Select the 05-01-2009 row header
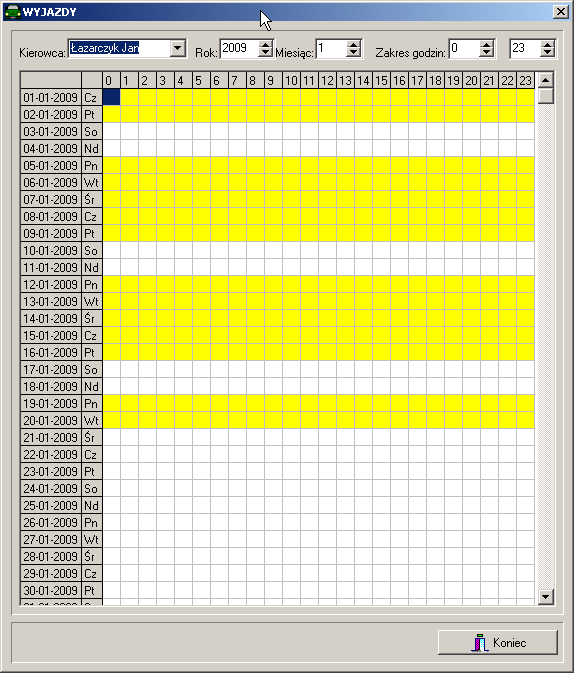This screenshot has width=574, height=673. pos(51,166)
